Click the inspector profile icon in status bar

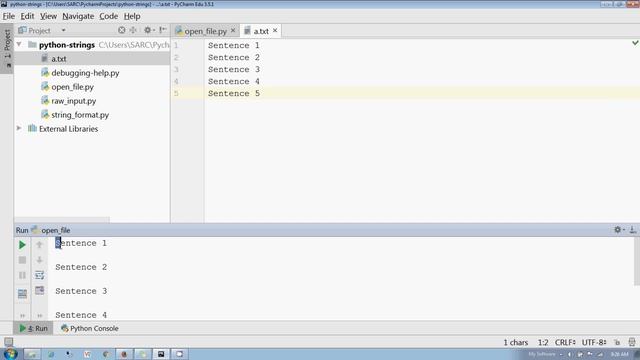point(632,342)
